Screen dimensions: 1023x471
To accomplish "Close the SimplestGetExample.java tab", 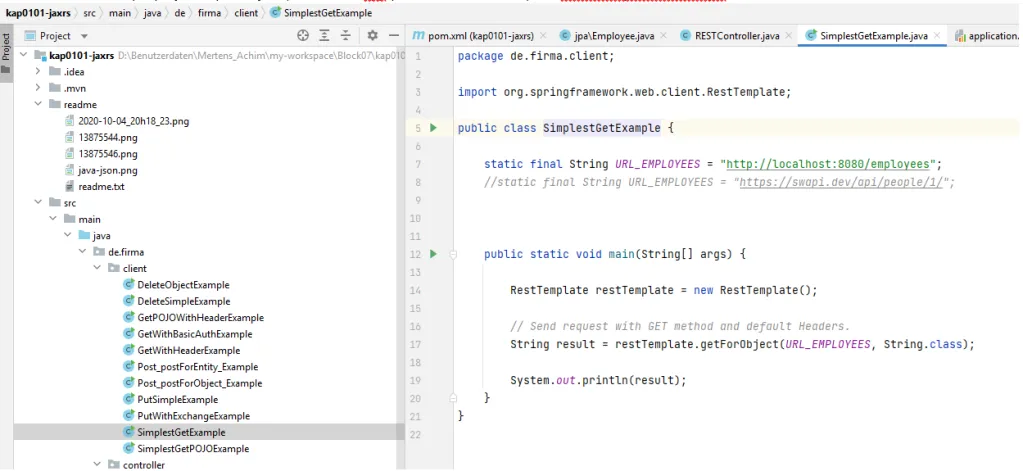I will (x=938, y=36).
